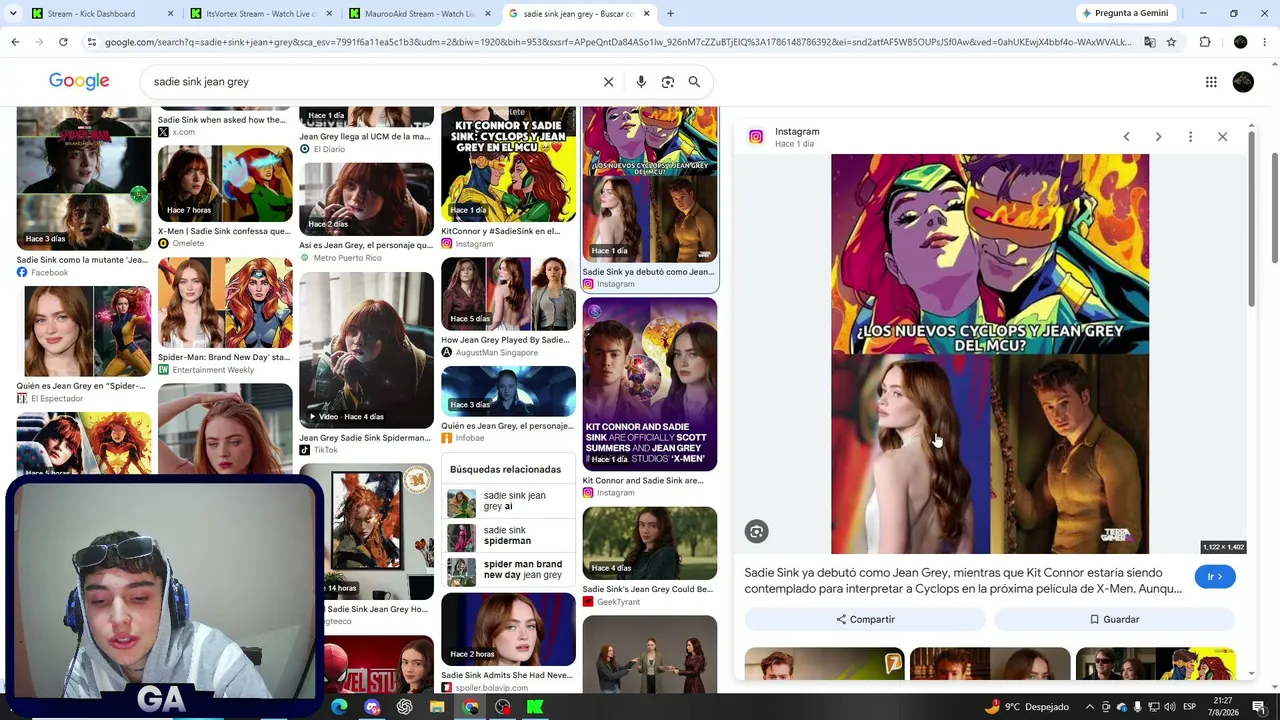Select related search 'spider man brand new day jean grey'
Viewport: 1280px width, 720px height.
511,570
